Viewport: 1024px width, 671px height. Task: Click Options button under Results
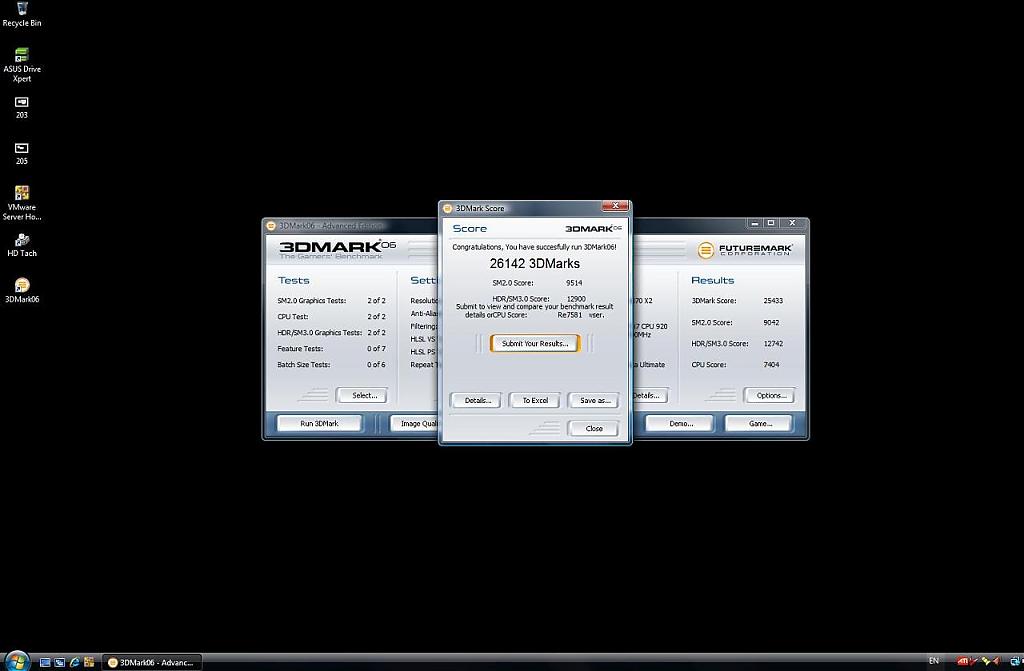[x=771, y=395]
